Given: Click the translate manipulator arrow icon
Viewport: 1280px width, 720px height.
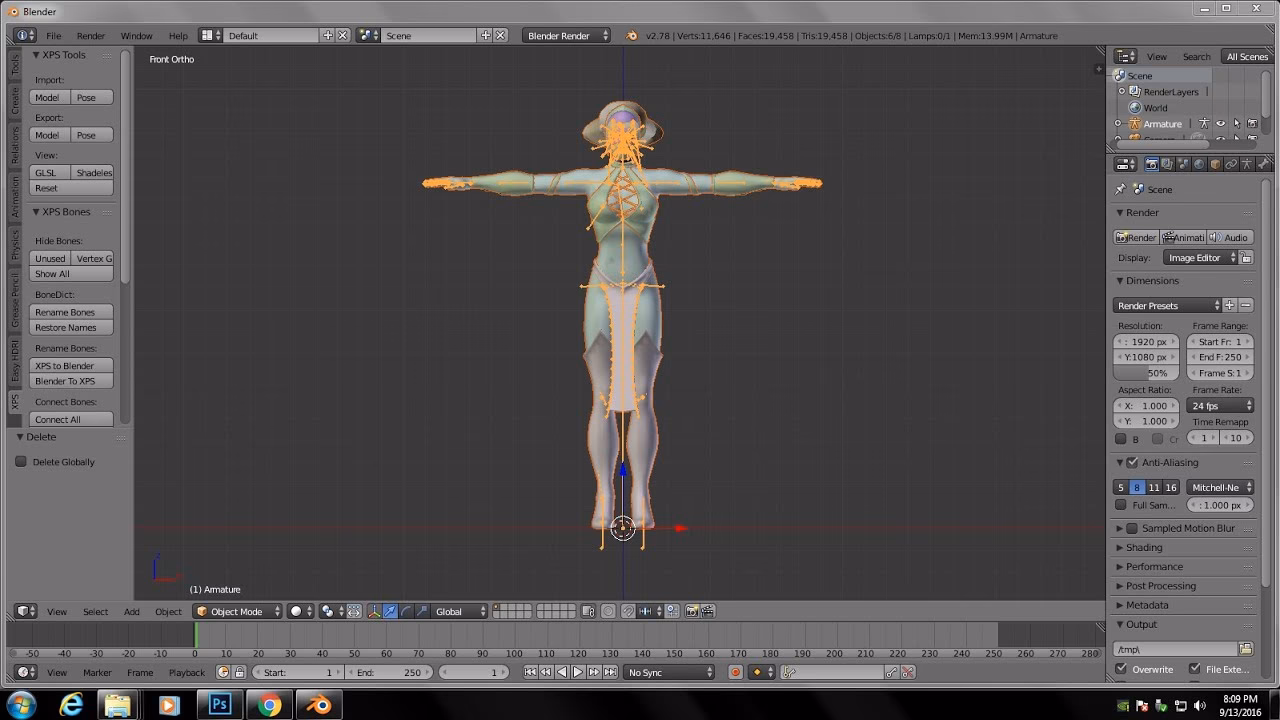Looking at the screenshot, I should click(390, 611).
